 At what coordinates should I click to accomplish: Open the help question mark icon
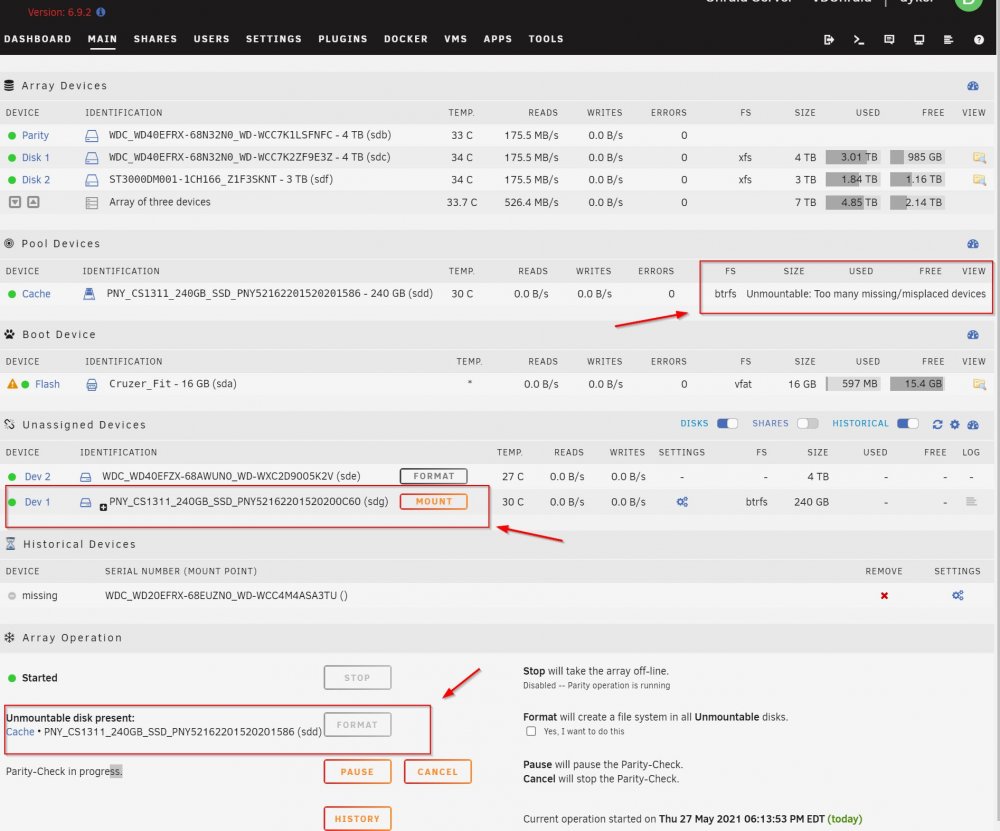tap(978, 40)
